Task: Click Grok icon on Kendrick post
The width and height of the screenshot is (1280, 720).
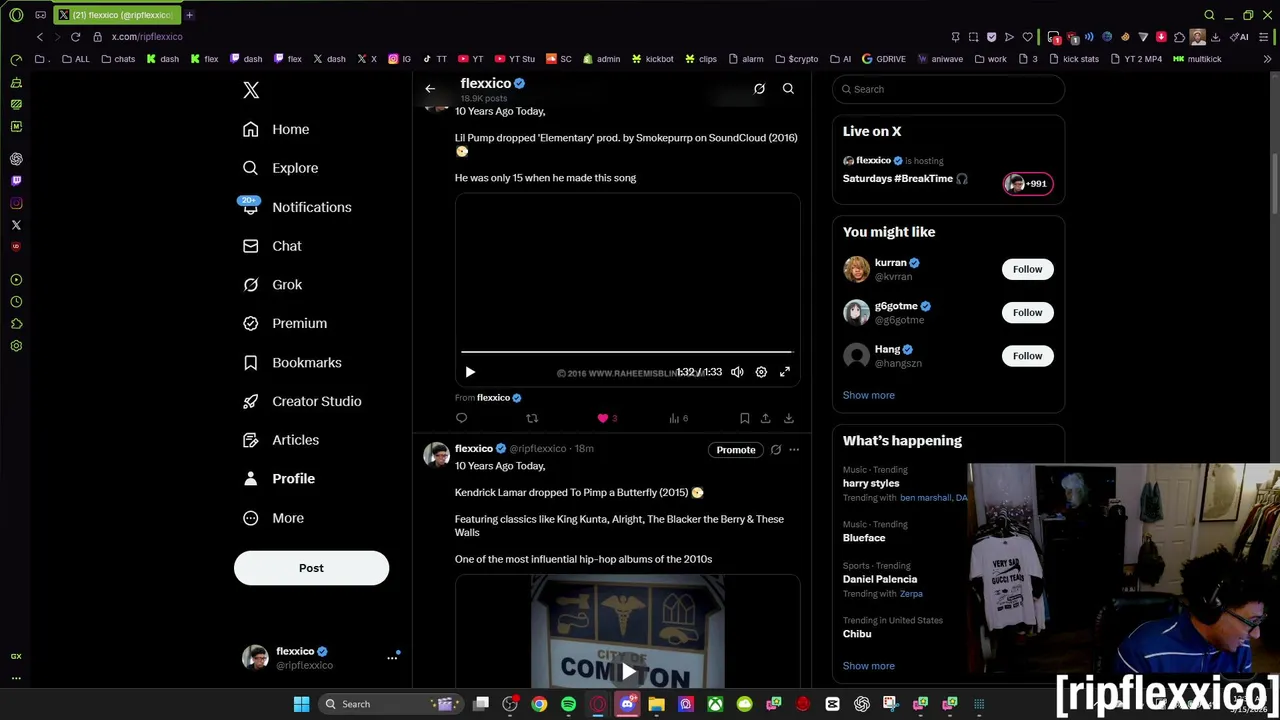Action: click(775, 450)
